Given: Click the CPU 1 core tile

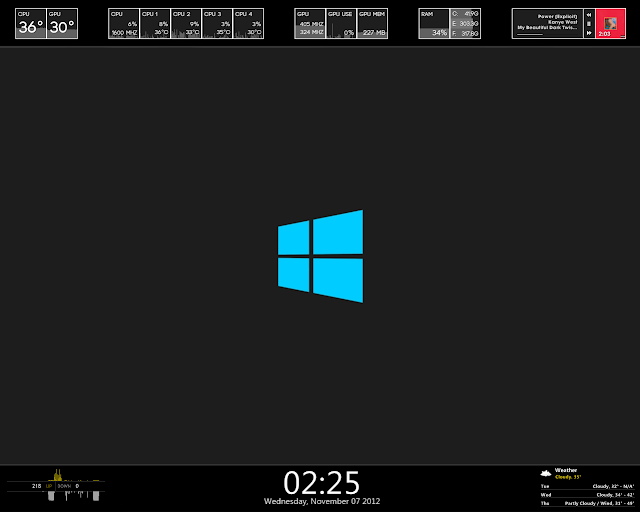Looking at the screenshot, I should 155,24.
